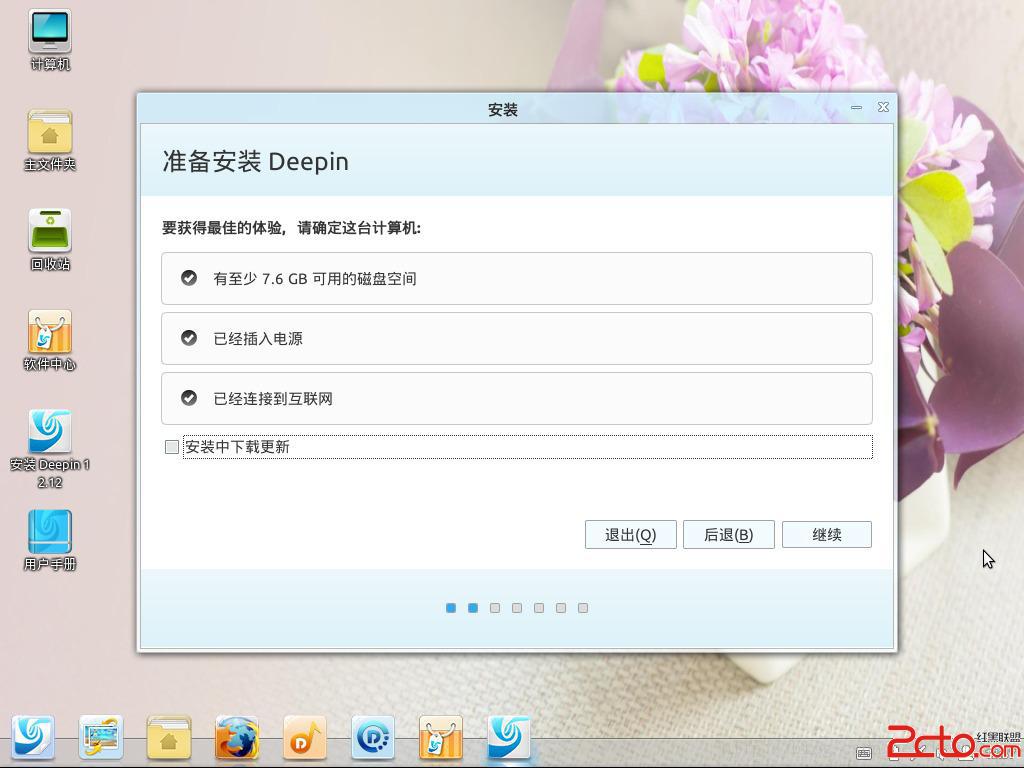This screenshot has height=768, width=1024.
Task: Open the home folder from the dock
Action: [x=168, y=737]
